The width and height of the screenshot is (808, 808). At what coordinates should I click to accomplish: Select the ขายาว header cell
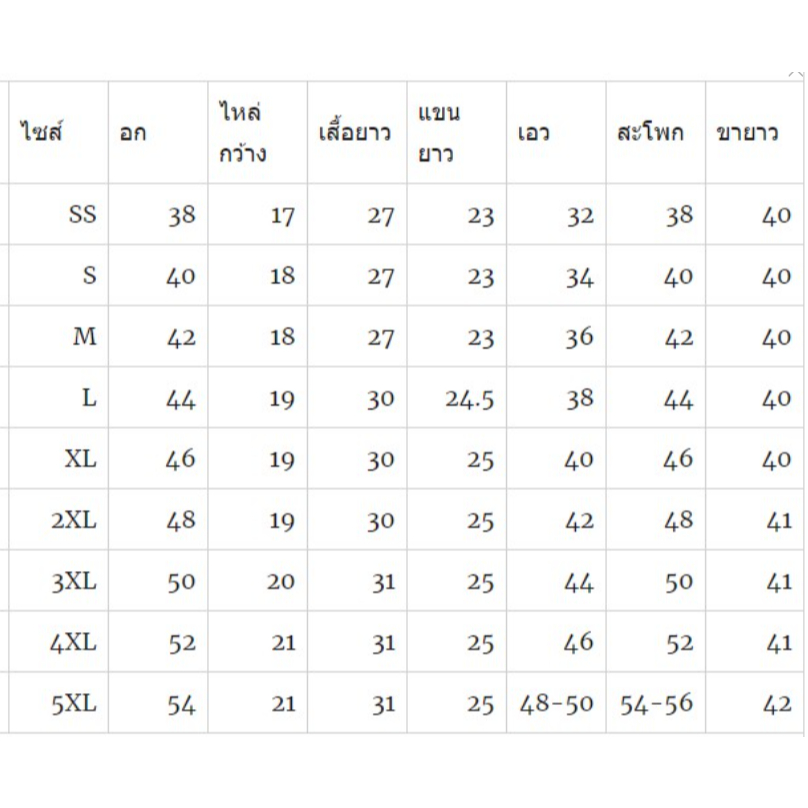(747, 133)
